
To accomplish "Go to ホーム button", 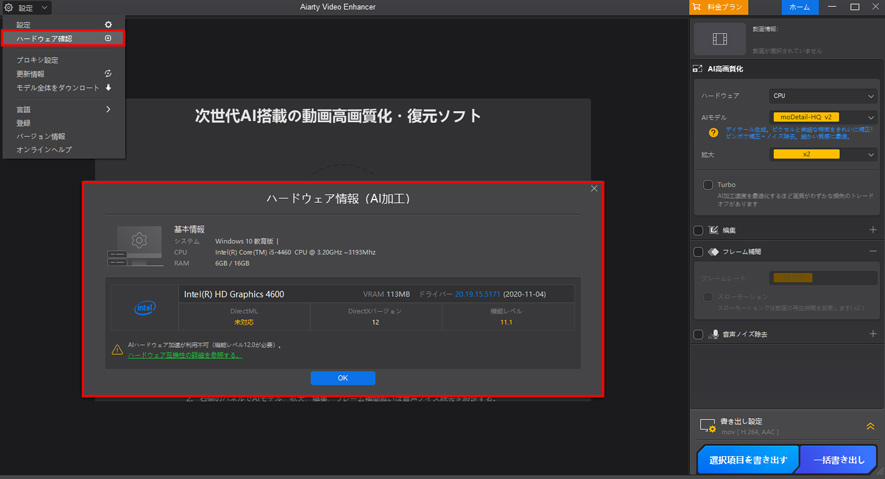I will coord(800,7).
